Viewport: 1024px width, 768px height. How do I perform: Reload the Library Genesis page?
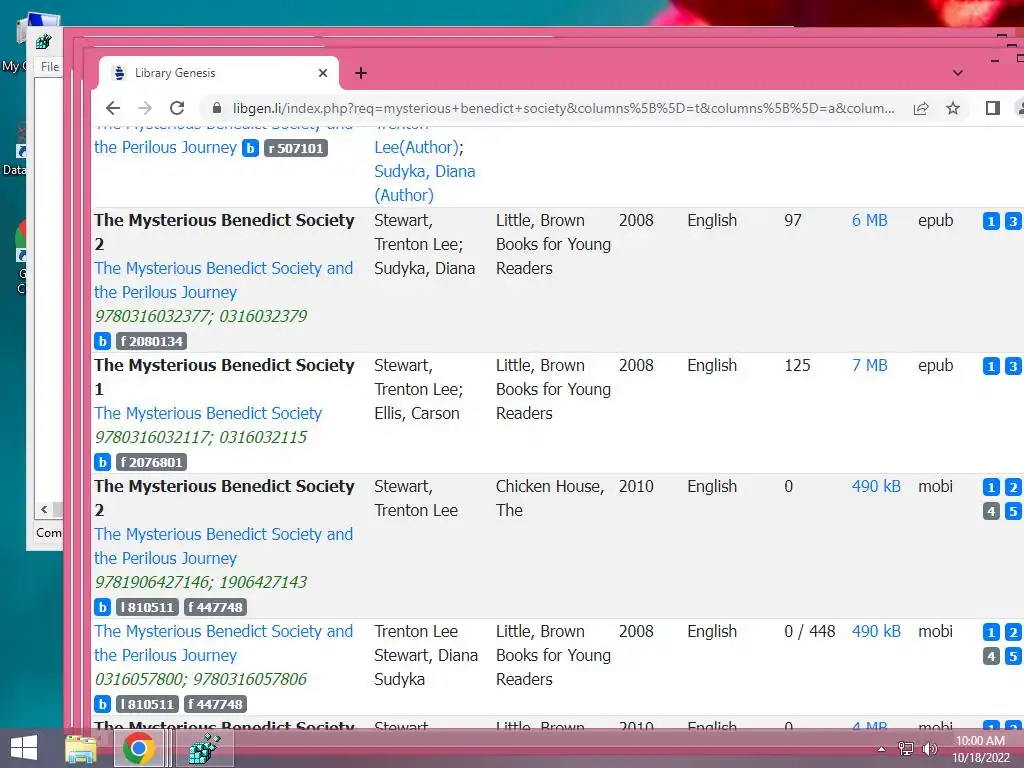(177, 108)
